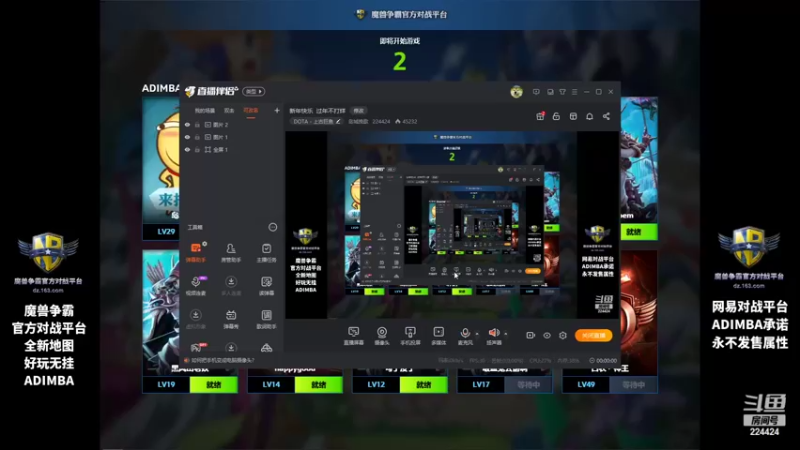The width and height of the screenshot is (800, 450).
Task: Click the 修改 button beside stream title
Action: click(x=359, y=111)
